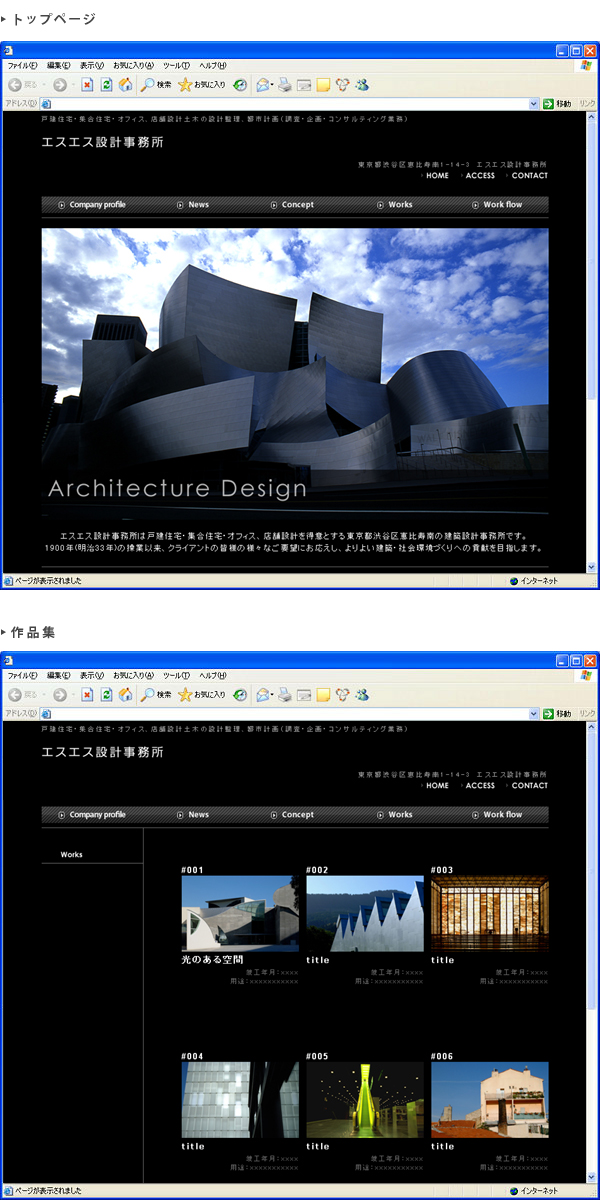Click yellow Discuss icon in Architecture Design window
The width and height of the screenshot is (600, 1200).
click(323, 85)
